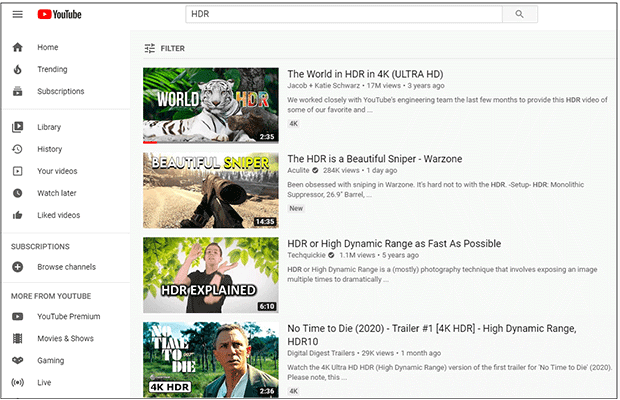Click Warzone video description text
This screenshot has height=400, width=620.
point(435,190)
